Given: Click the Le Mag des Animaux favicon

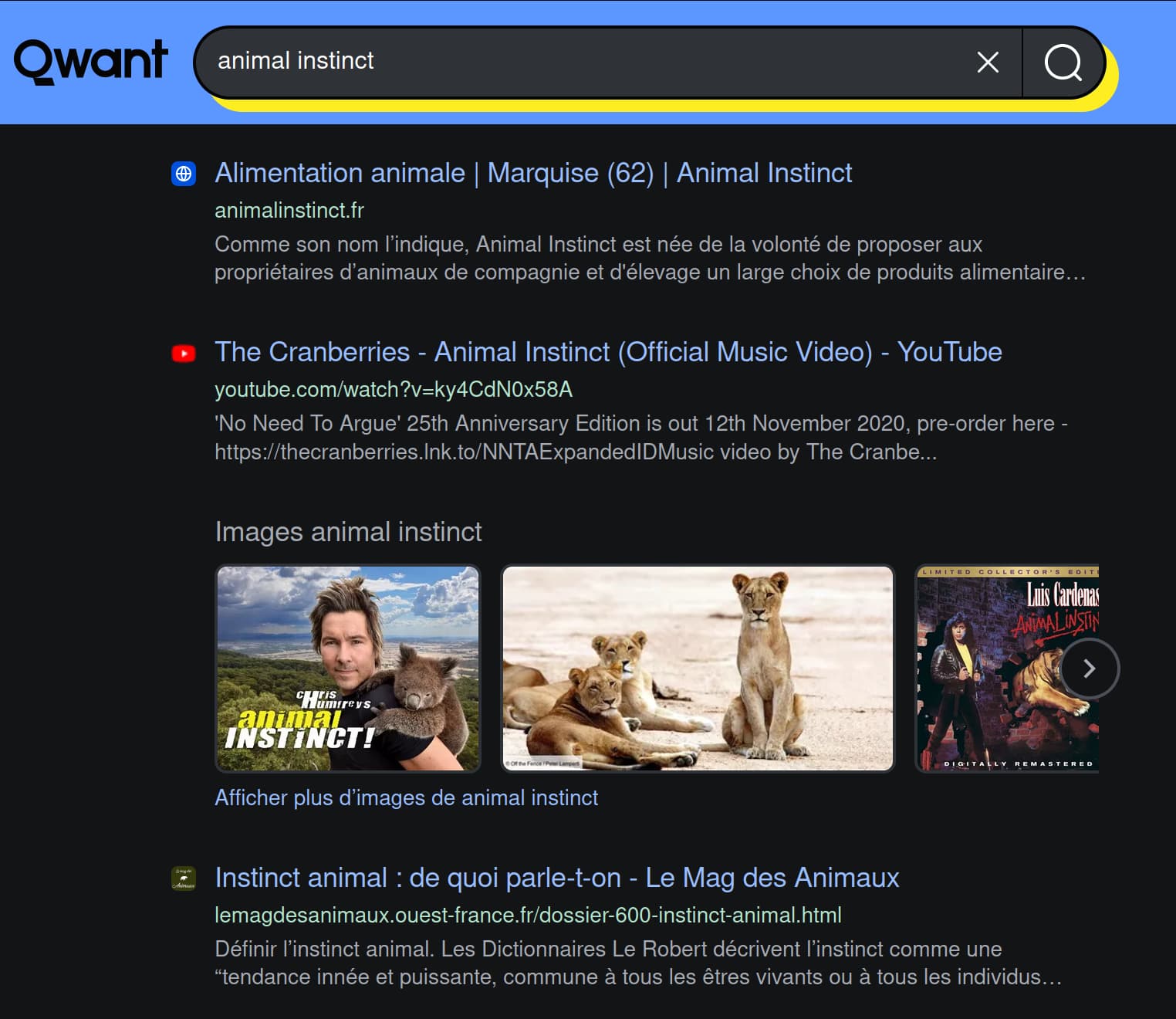Looking at the screenshot, I should 184,879.
